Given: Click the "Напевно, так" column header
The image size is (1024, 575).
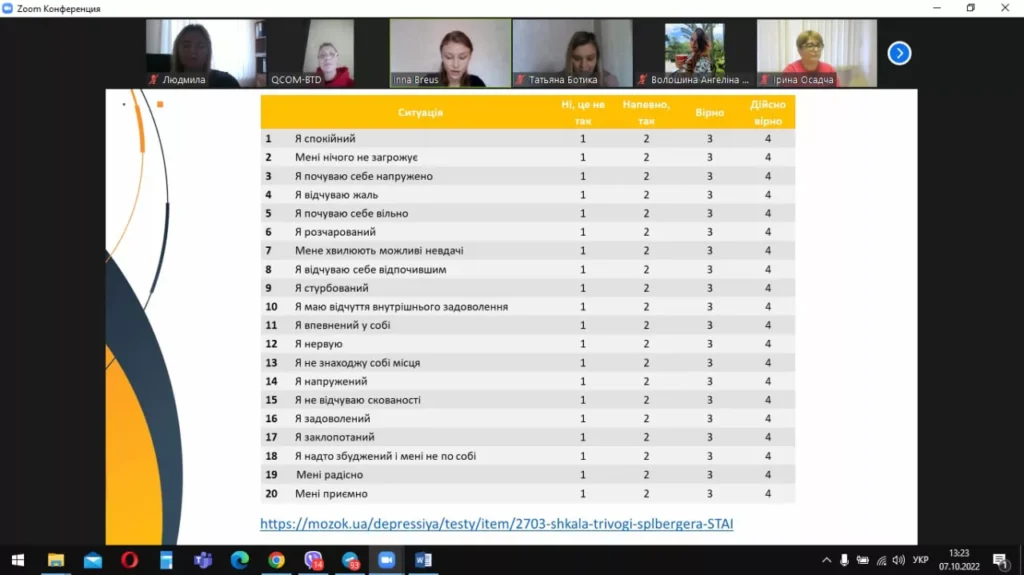Looking at the screenshot, I should tap(646, 112).
